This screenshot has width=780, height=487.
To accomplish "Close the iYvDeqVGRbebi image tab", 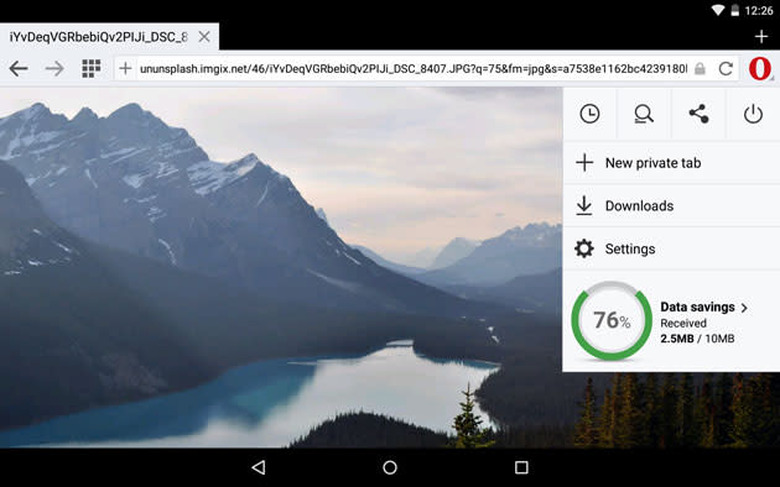I will click(x=204, y=37).
